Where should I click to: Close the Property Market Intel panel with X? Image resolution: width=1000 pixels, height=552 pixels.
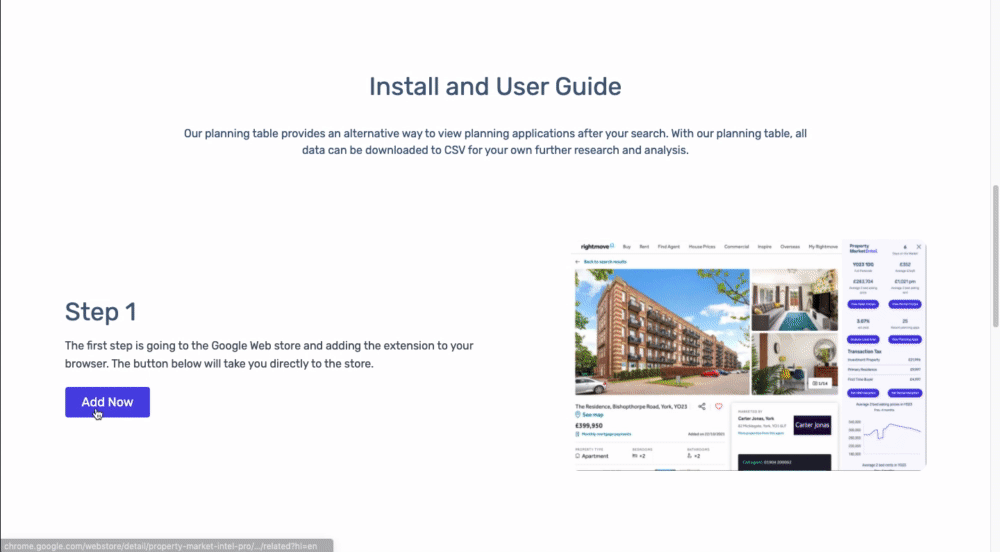click(919, 246)
